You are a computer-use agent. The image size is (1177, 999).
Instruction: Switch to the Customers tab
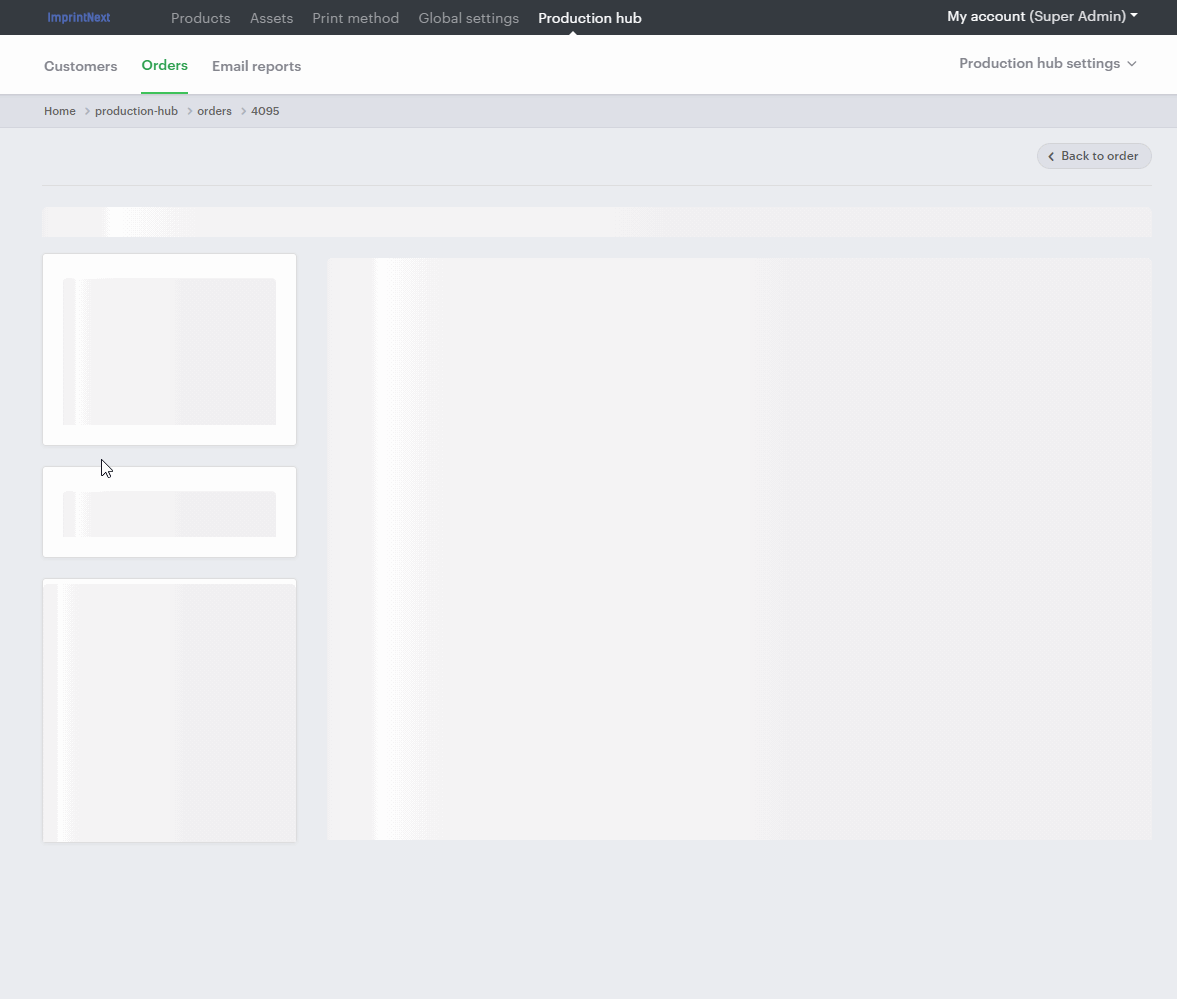point(80,66)
